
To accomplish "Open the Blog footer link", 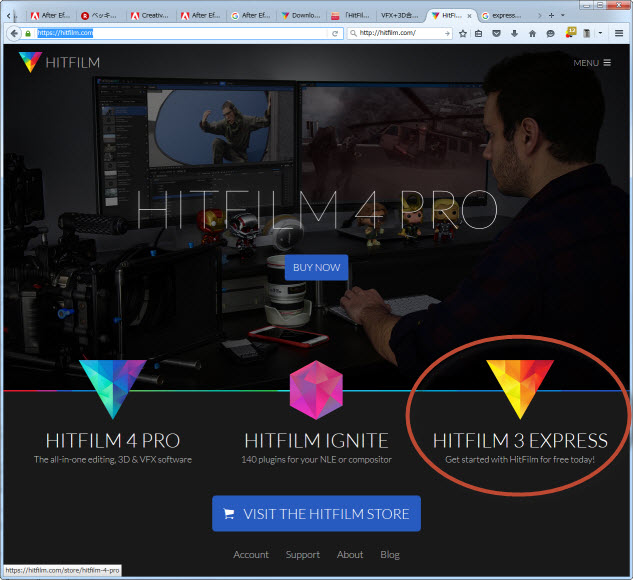I will pos(390,555).
